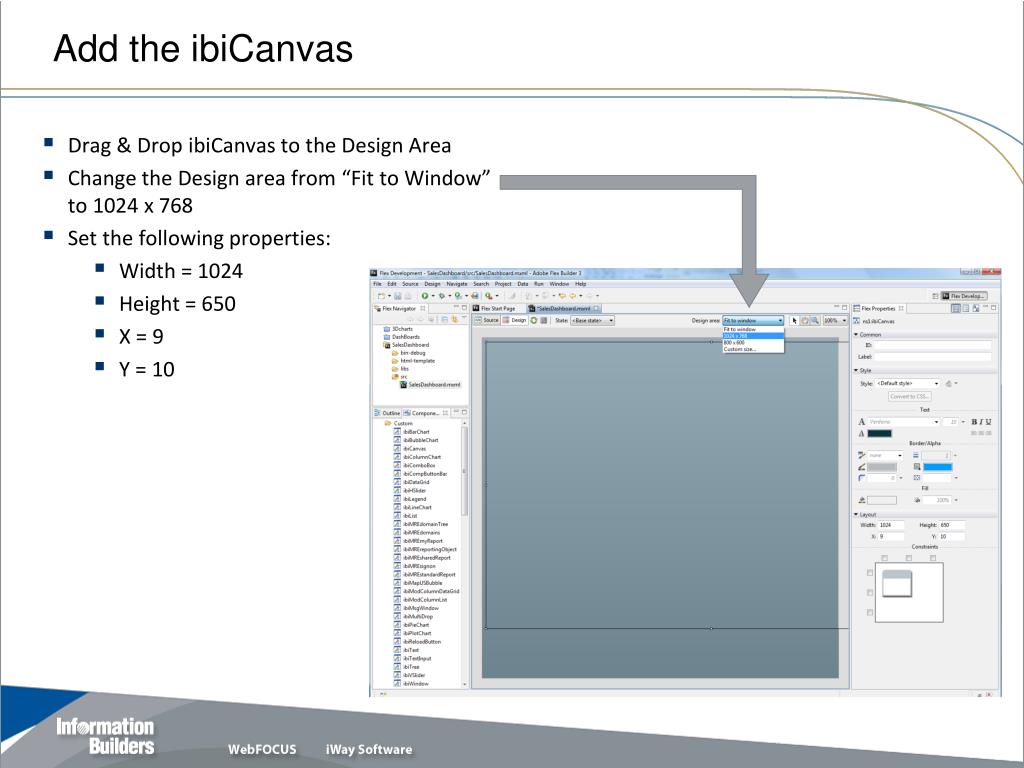
Task: Collapse the Layout section
Action: [856, 515]
